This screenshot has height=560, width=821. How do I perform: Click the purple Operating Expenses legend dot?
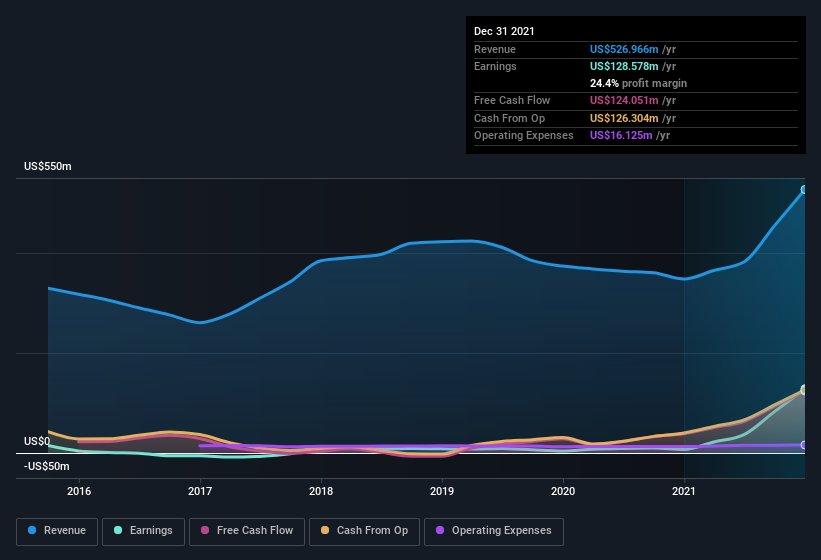tap(441, 531)
